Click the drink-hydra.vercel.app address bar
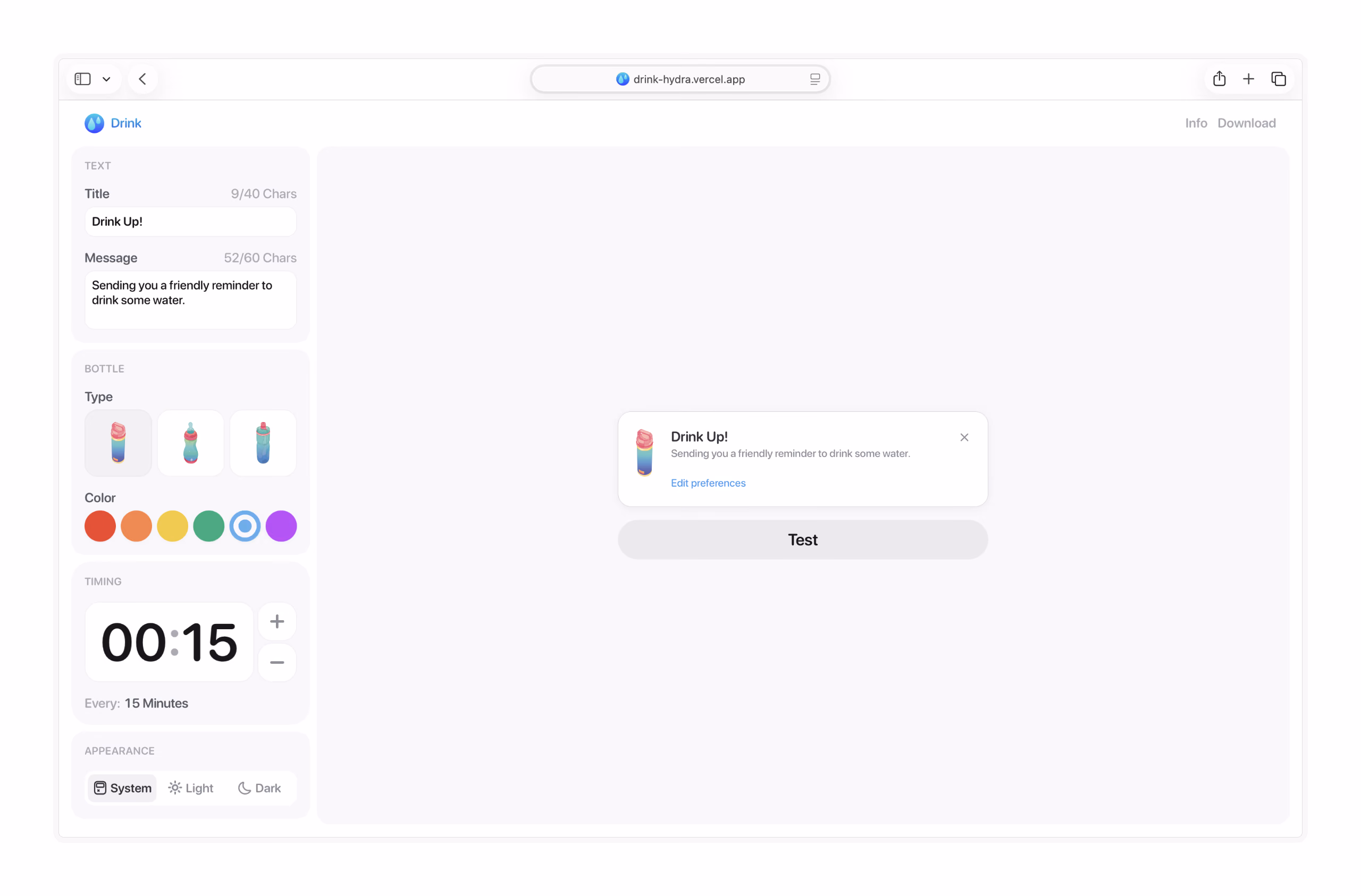 (680, 79)
